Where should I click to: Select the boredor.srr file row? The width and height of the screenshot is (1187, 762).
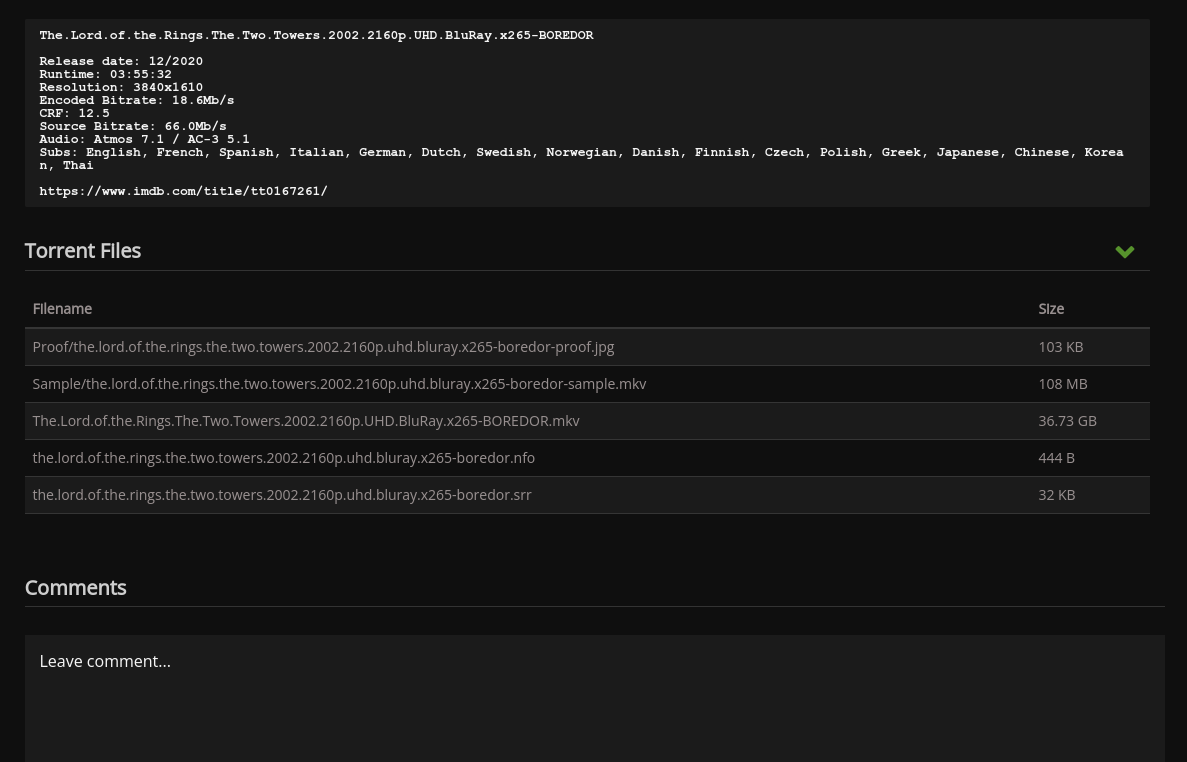point(587,495)
